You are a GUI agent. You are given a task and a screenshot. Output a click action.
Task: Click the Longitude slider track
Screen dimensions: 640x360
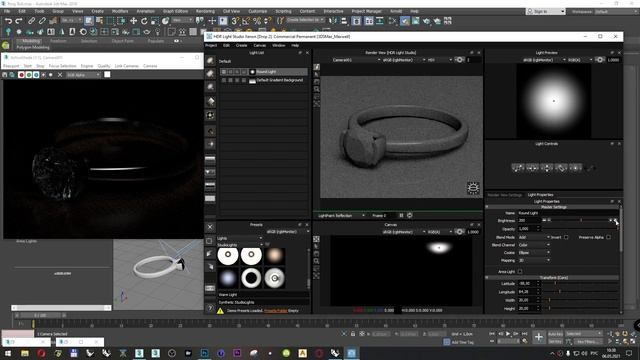(x=580, y=291)
